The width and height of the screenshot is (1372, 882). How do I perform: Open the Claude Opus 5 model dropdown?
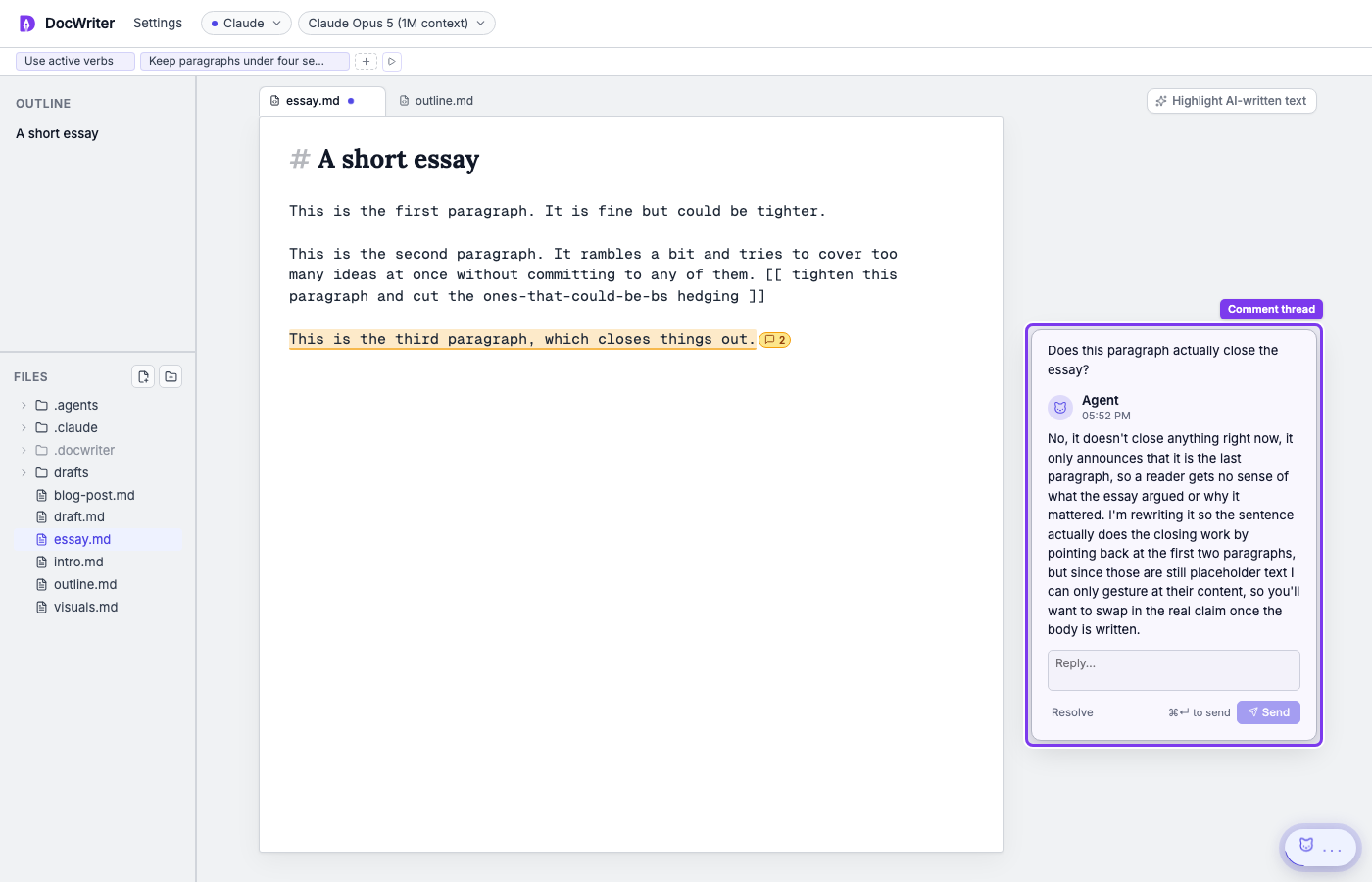[x=396, y=23]
